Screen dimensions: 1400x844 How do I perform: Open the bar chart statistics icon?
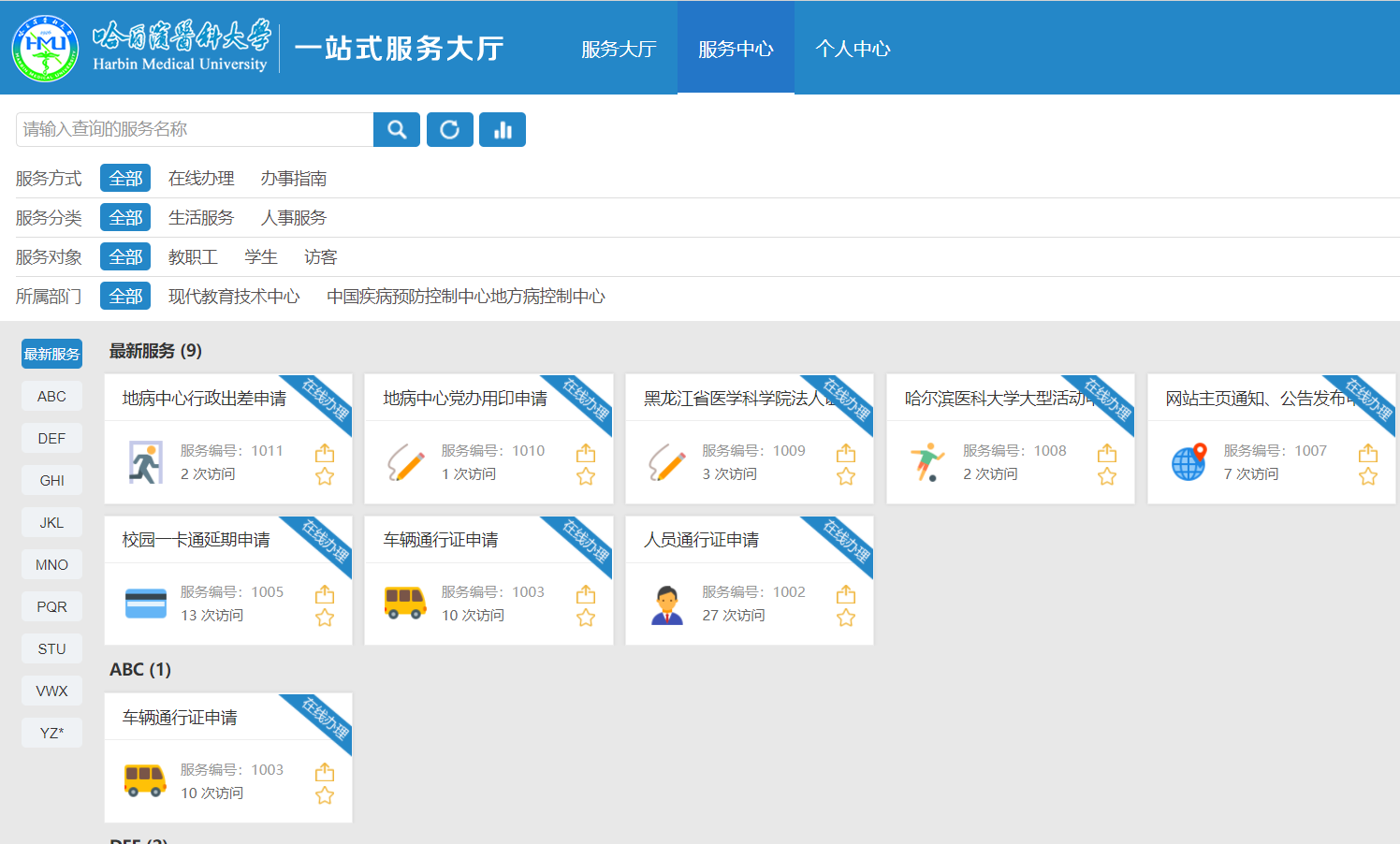pos(503,130)
